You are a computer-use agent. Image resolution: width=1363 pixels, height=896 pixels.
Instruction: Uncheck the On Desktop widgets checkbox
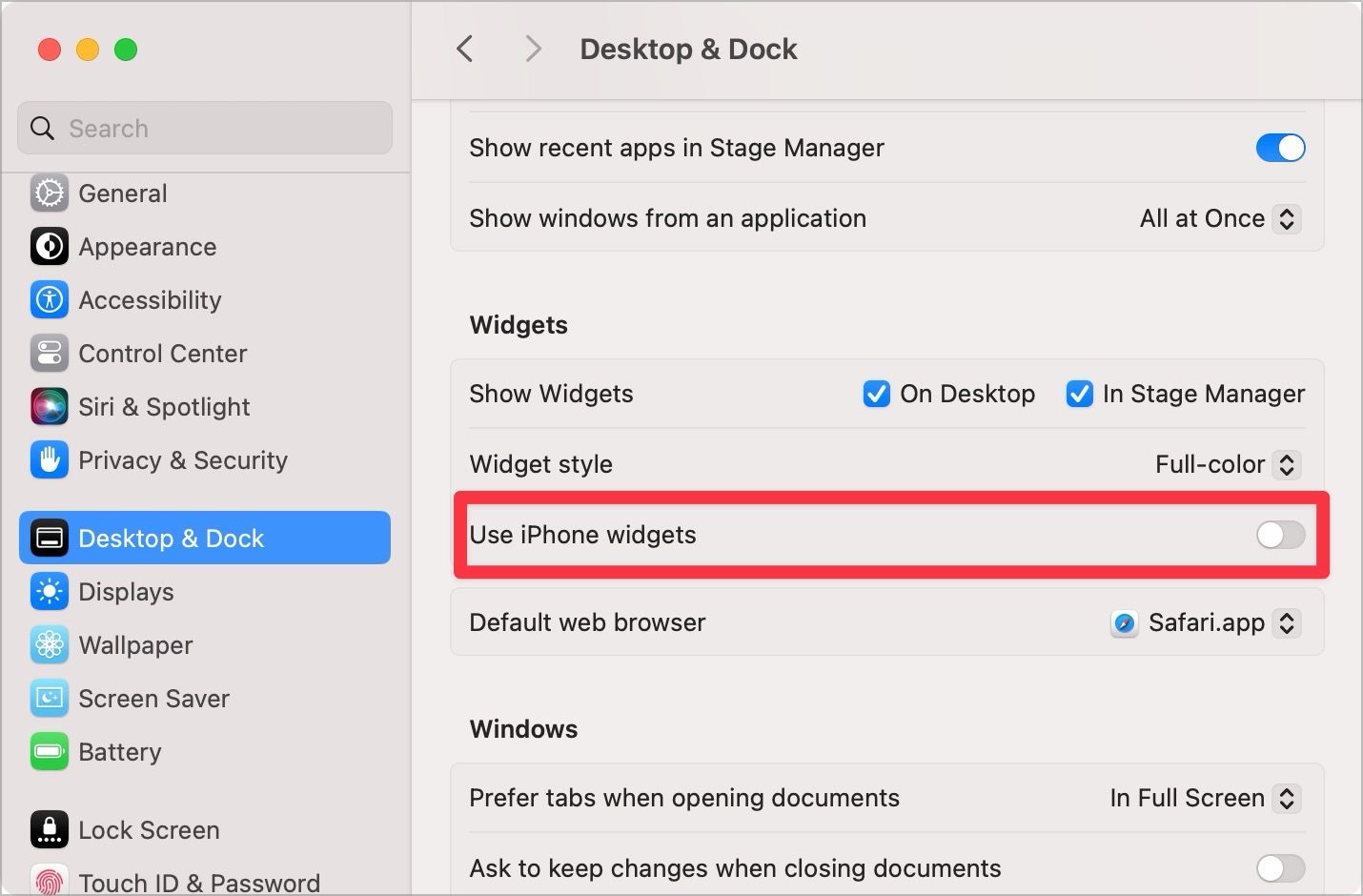(x=876, y=394)
